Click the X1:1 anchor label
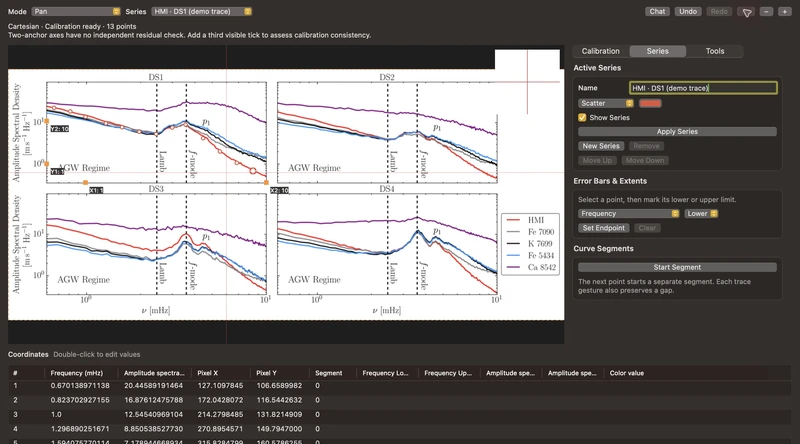Viewport: 800px width, 444px height. tap(96, 190)
